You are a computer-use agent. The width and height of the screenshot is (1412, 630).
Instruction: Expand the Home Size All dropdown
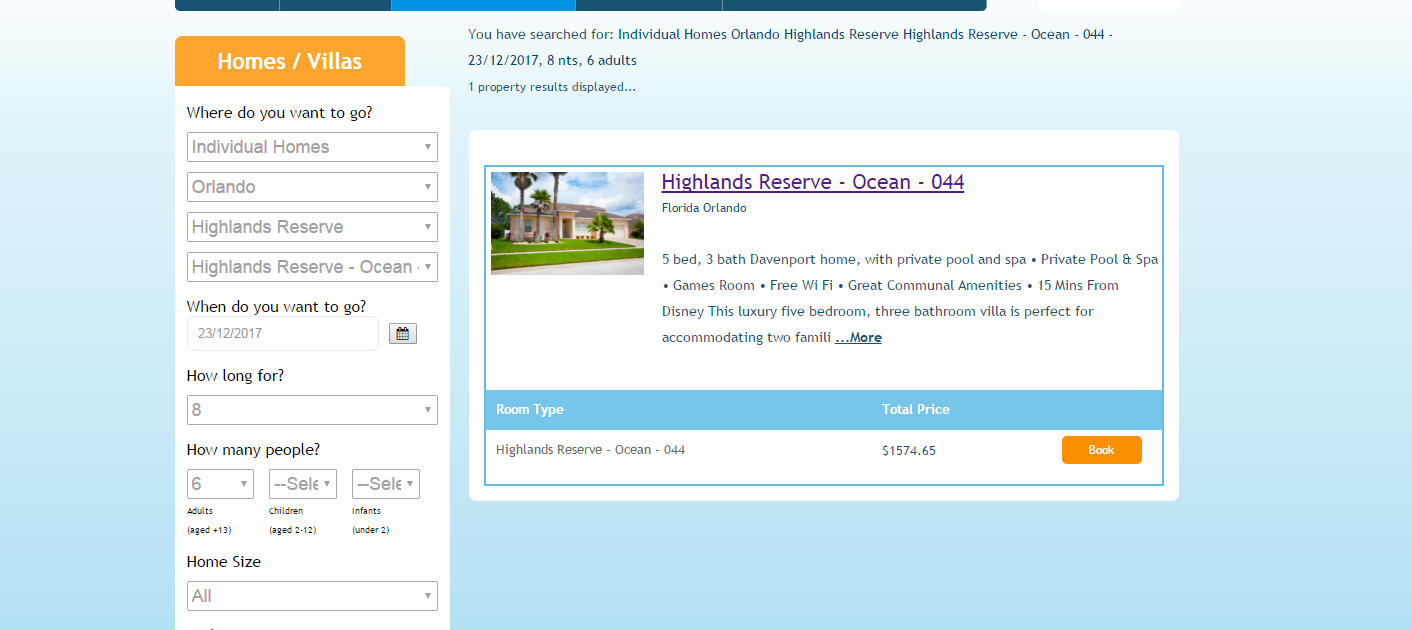(312, 596)
